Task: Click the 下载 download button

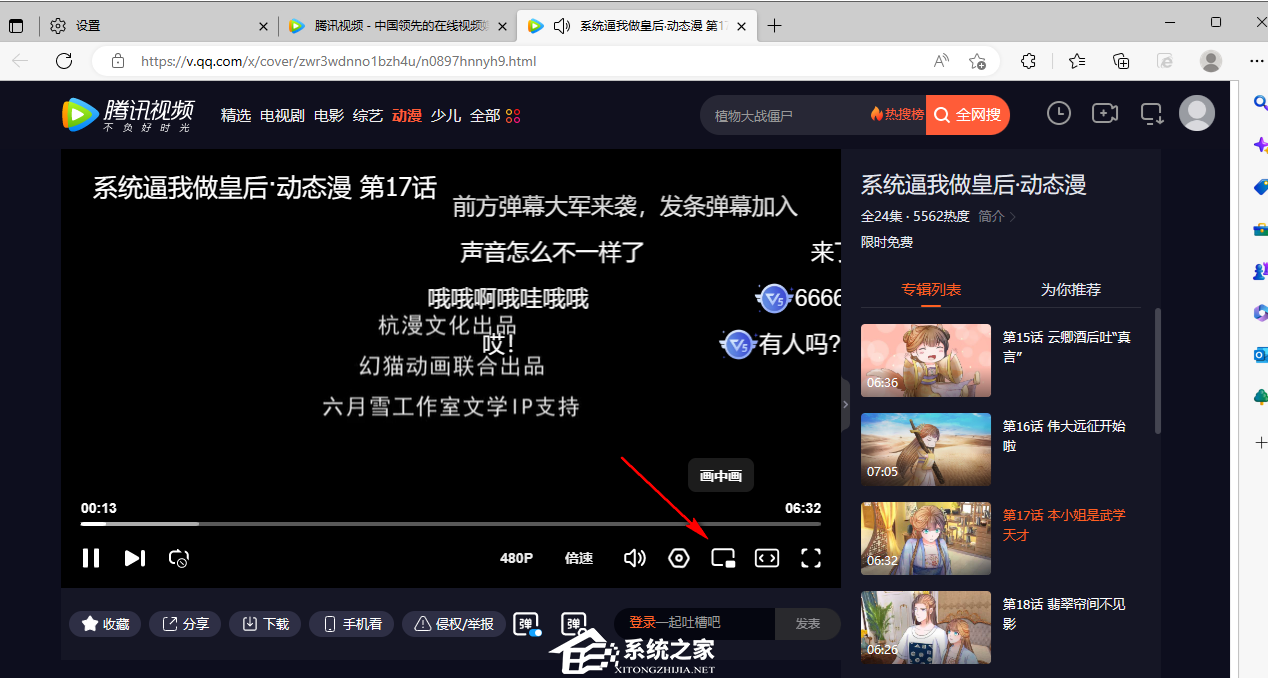Action: (x=265, y=624)
